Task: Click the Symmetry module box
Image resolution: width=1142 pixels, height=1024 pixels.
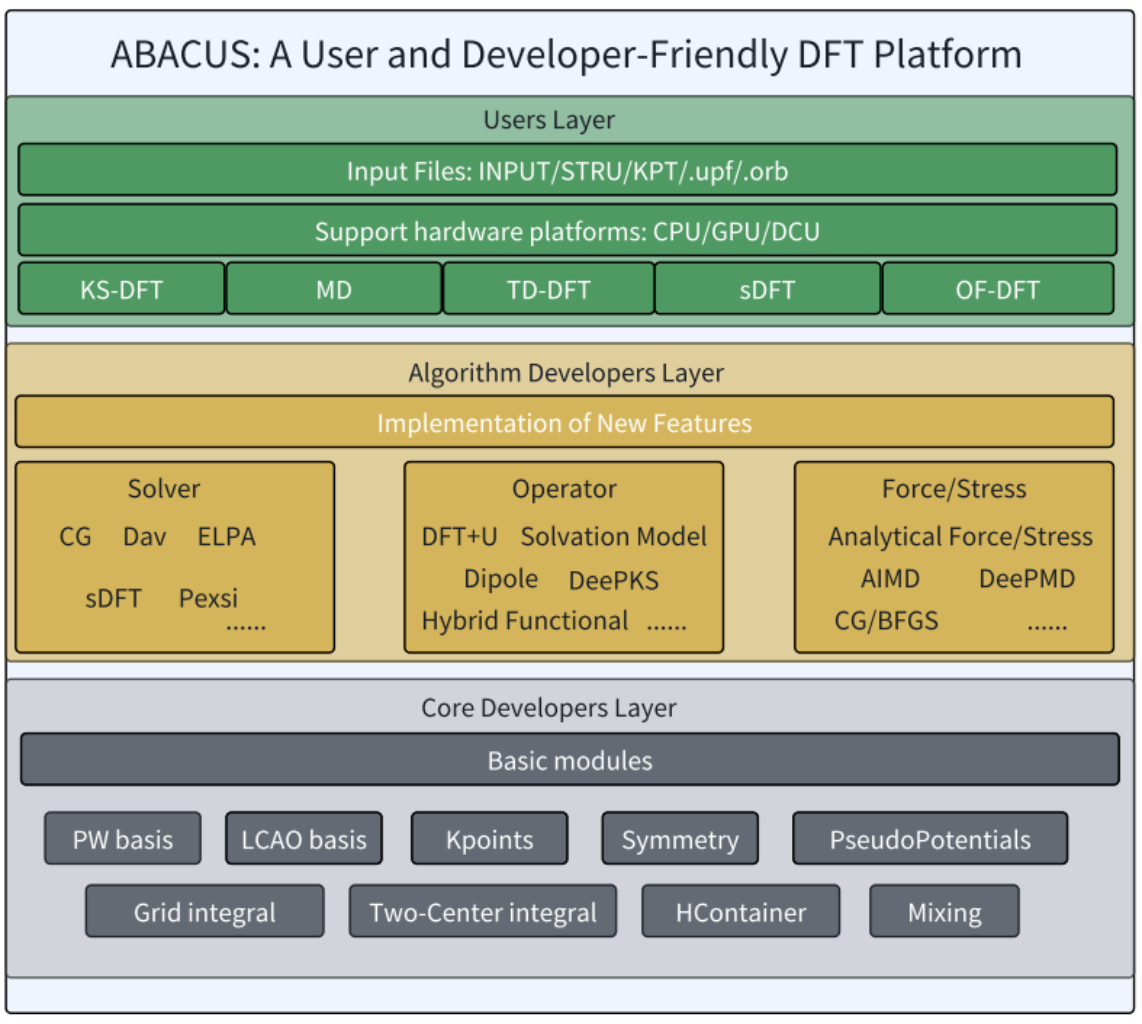Action: point(680,839)
